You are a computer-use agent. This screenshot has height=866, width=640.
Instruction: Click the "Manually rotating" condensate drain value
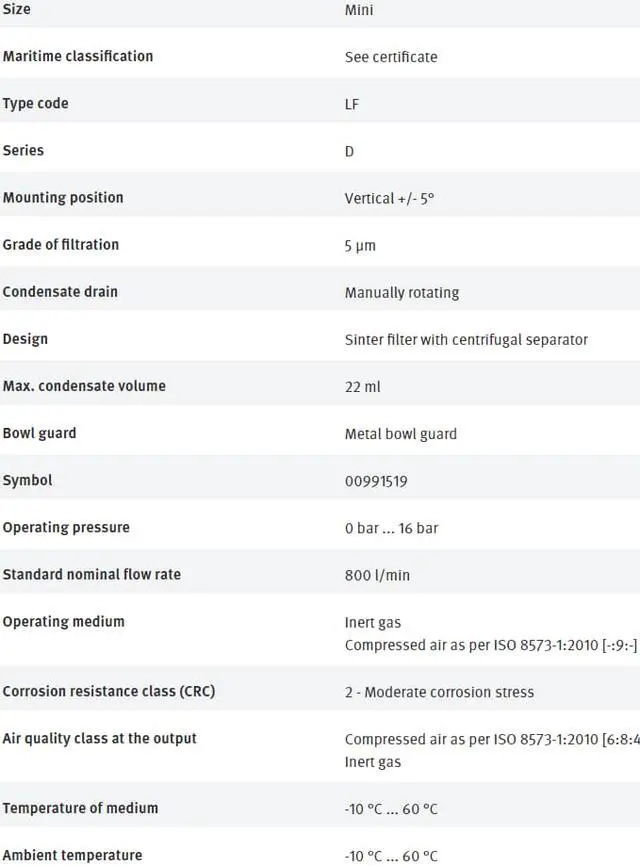coord(402,292)
